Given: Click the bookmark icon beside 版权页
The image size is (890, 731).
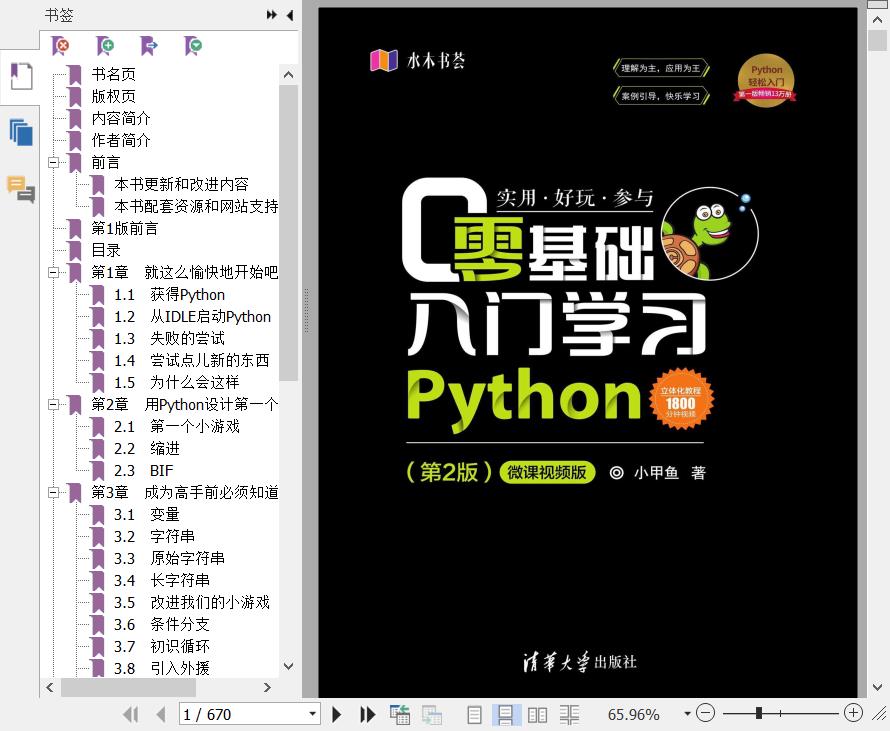Looking at the screenshot, I should 74,96.
